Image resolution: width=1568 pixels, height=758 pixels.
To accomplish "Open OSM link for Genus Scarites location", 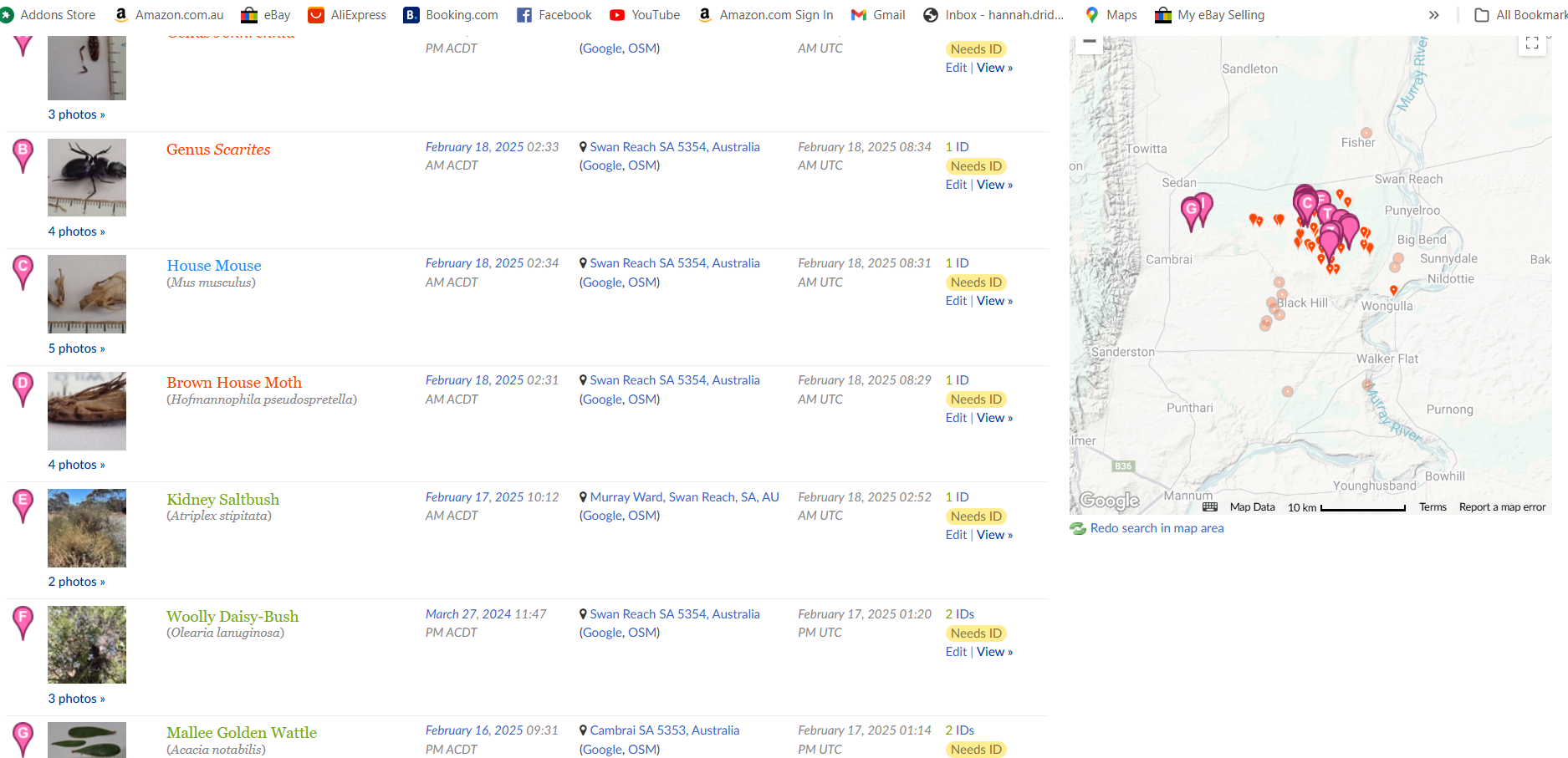I will point(641,165).
